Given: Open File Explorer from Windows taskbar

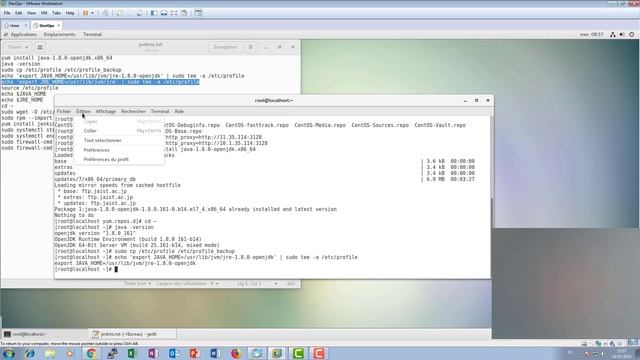Looking at the screenshot, I should click(50, 353).
